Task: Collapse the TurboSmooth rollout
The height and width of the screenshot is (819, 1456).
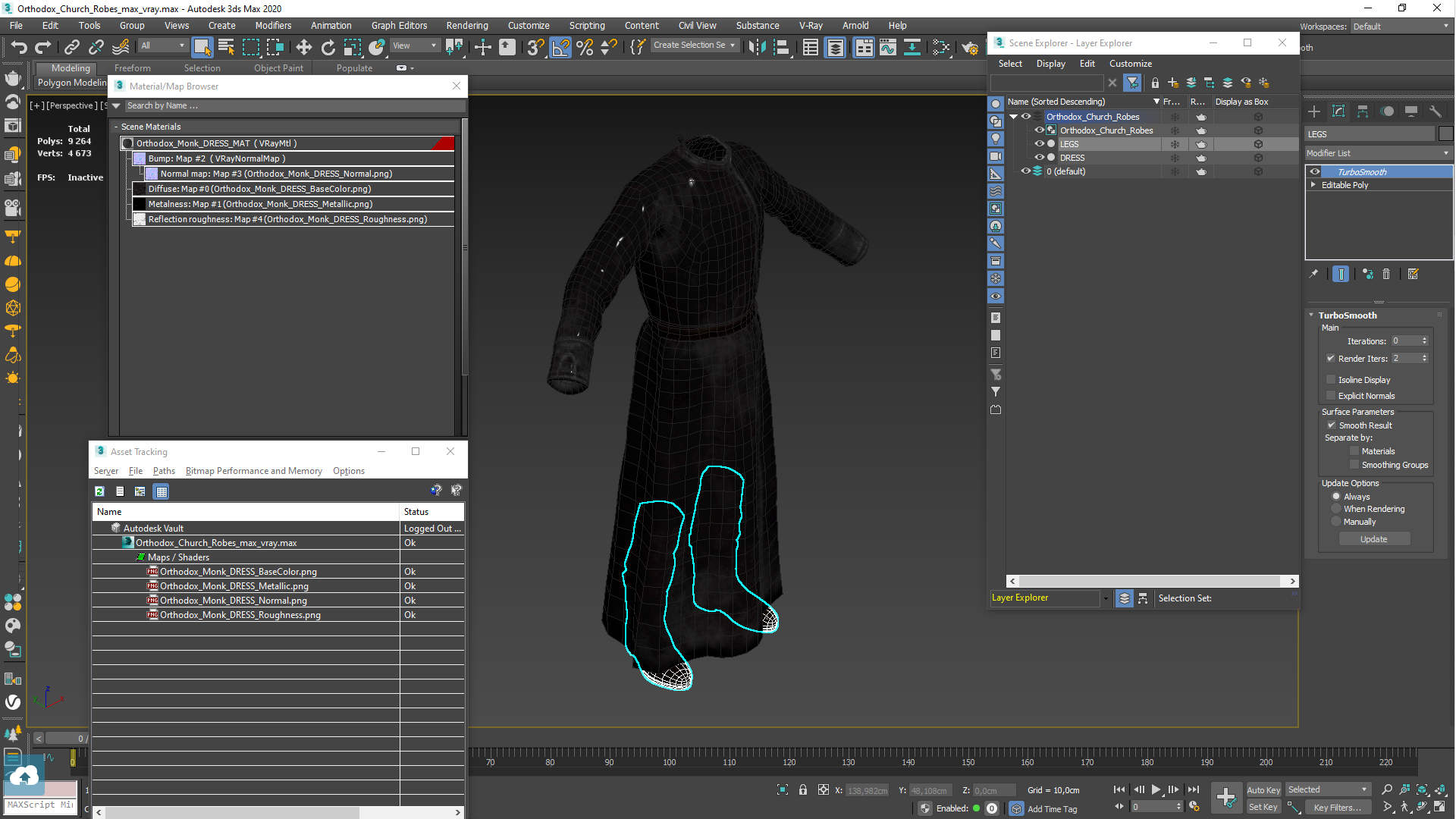Action: click(1311, 315)
